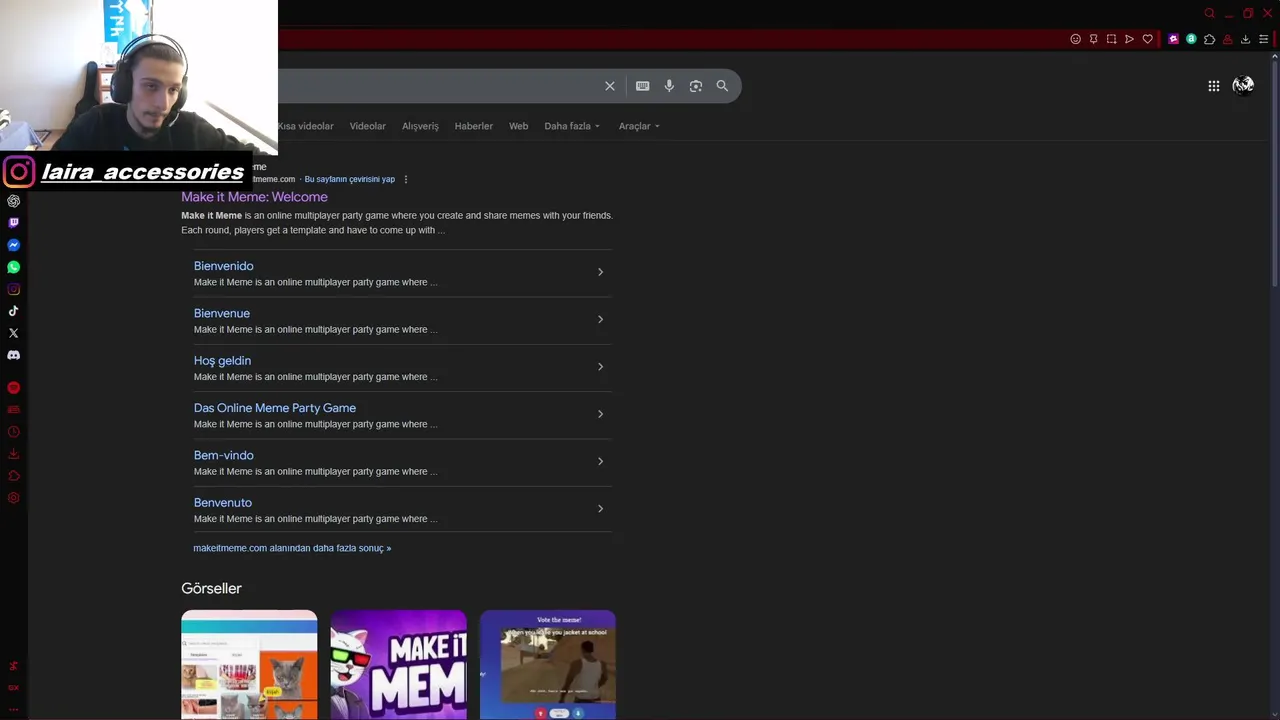Image resolution: width=1280 pixels, height=720 pixels.
Task: Open Facebook Messenger sidebar panel
Action: point(13,245)
